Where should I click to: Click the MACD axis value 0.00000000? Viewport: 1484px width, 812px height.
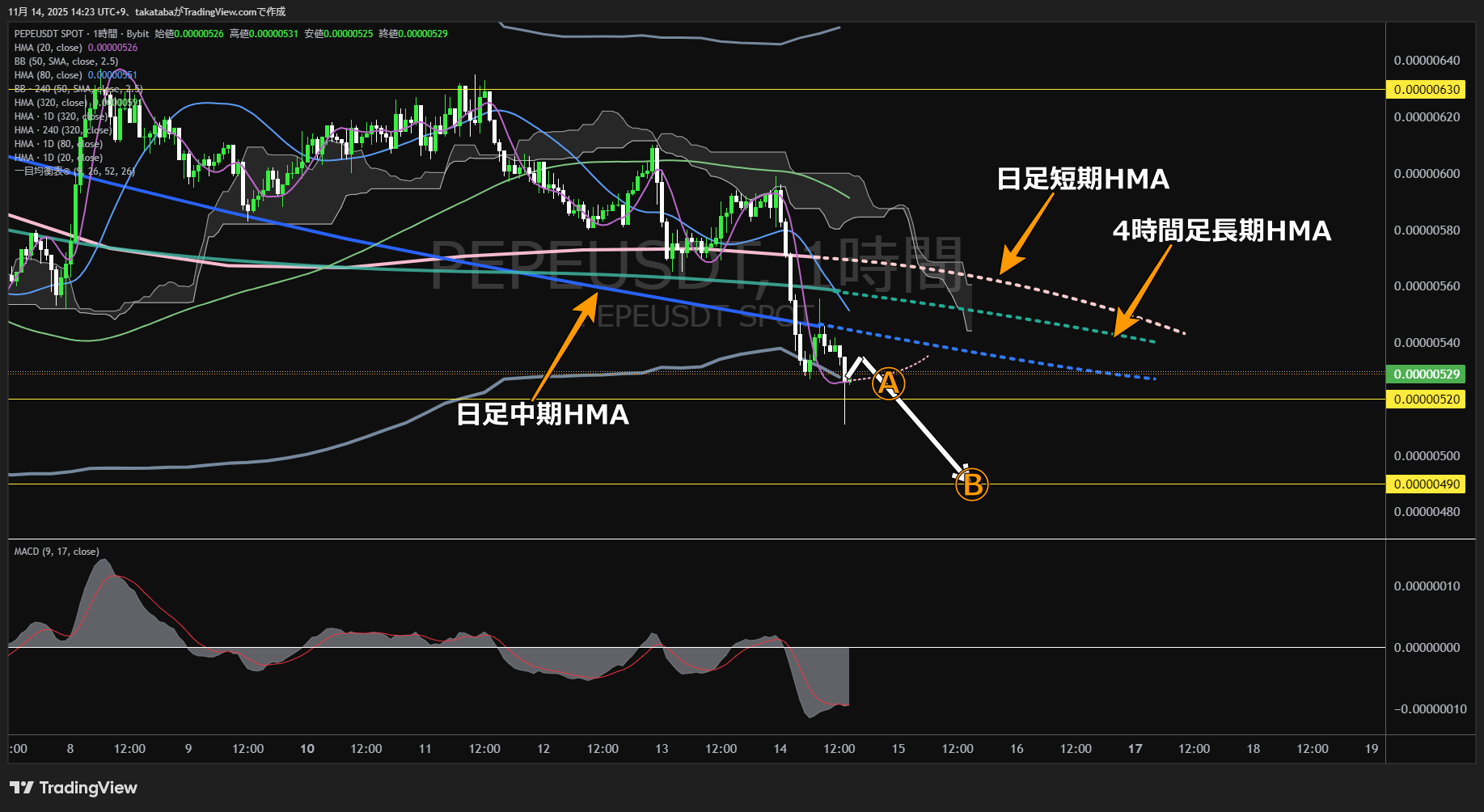click(x=1427, y=648)
